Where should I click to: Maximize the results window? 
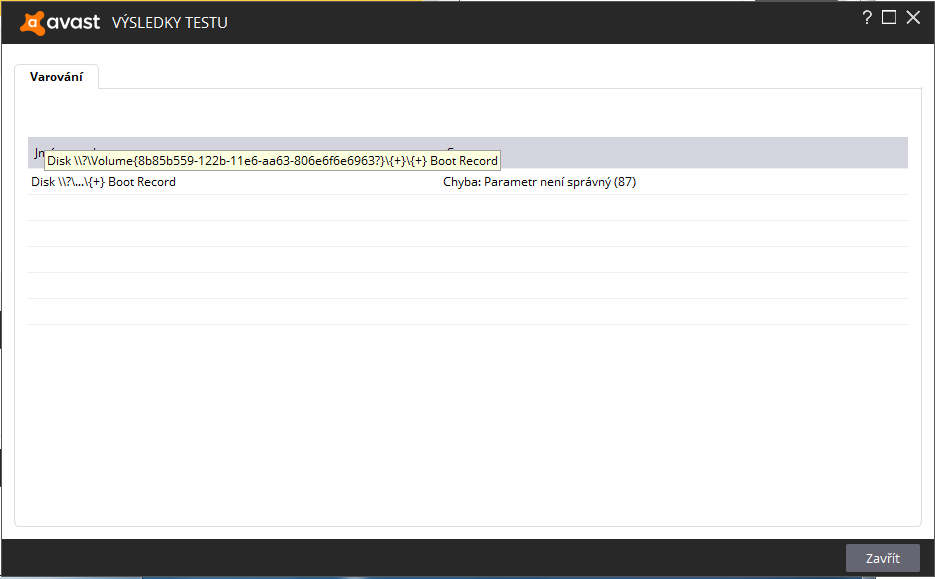tap(889, 18)
